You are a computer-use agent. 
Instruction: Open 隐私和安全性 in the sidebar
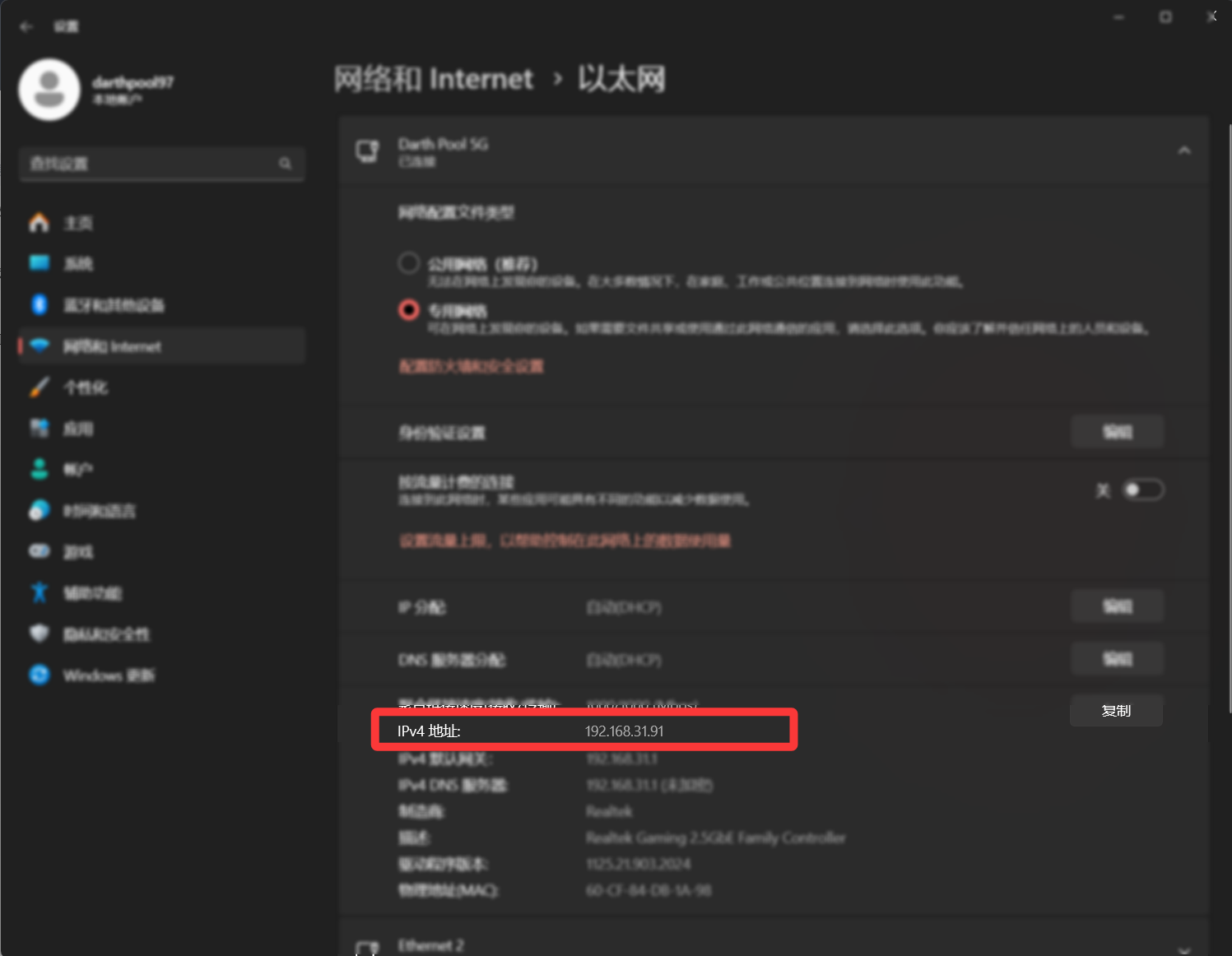point(106,634)
